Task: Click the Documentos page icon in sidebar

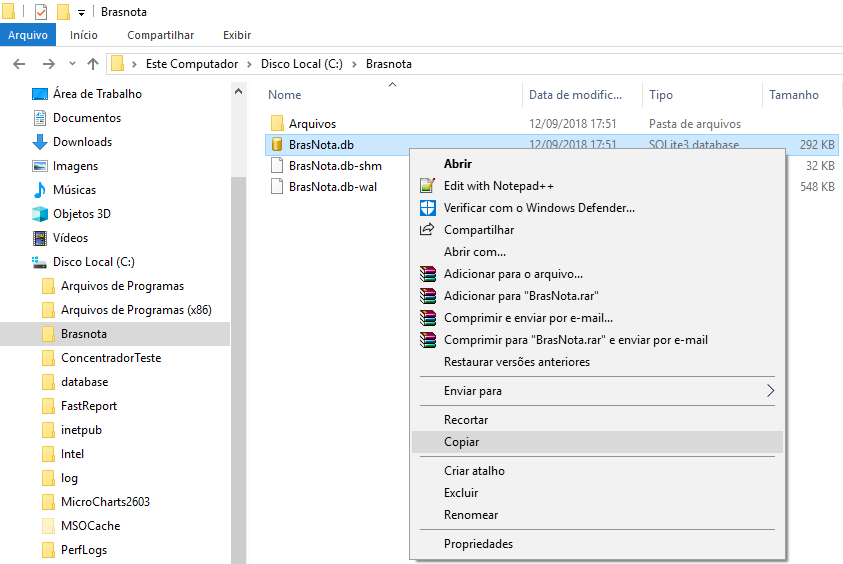Action: tap(40, 118)
